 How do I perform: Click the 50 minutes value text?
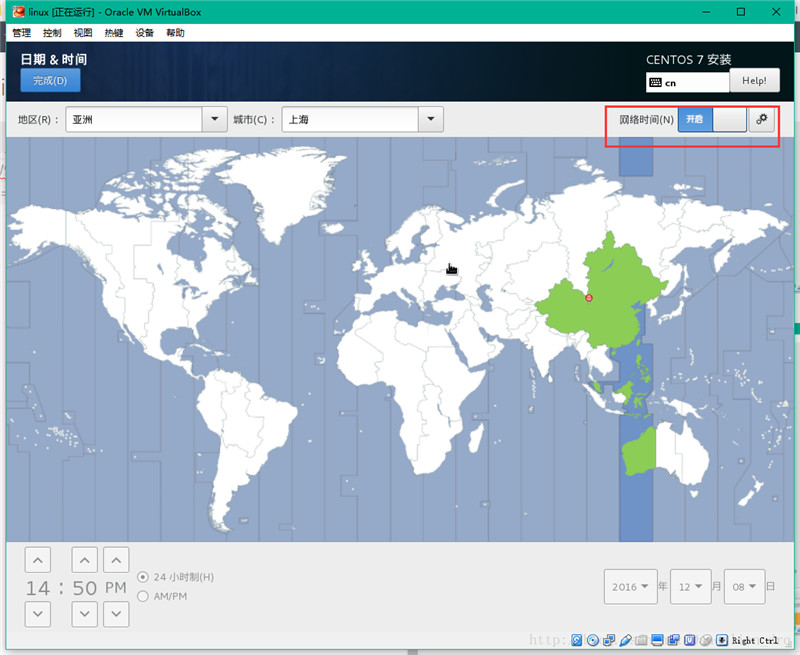click(x=85, y=588)
